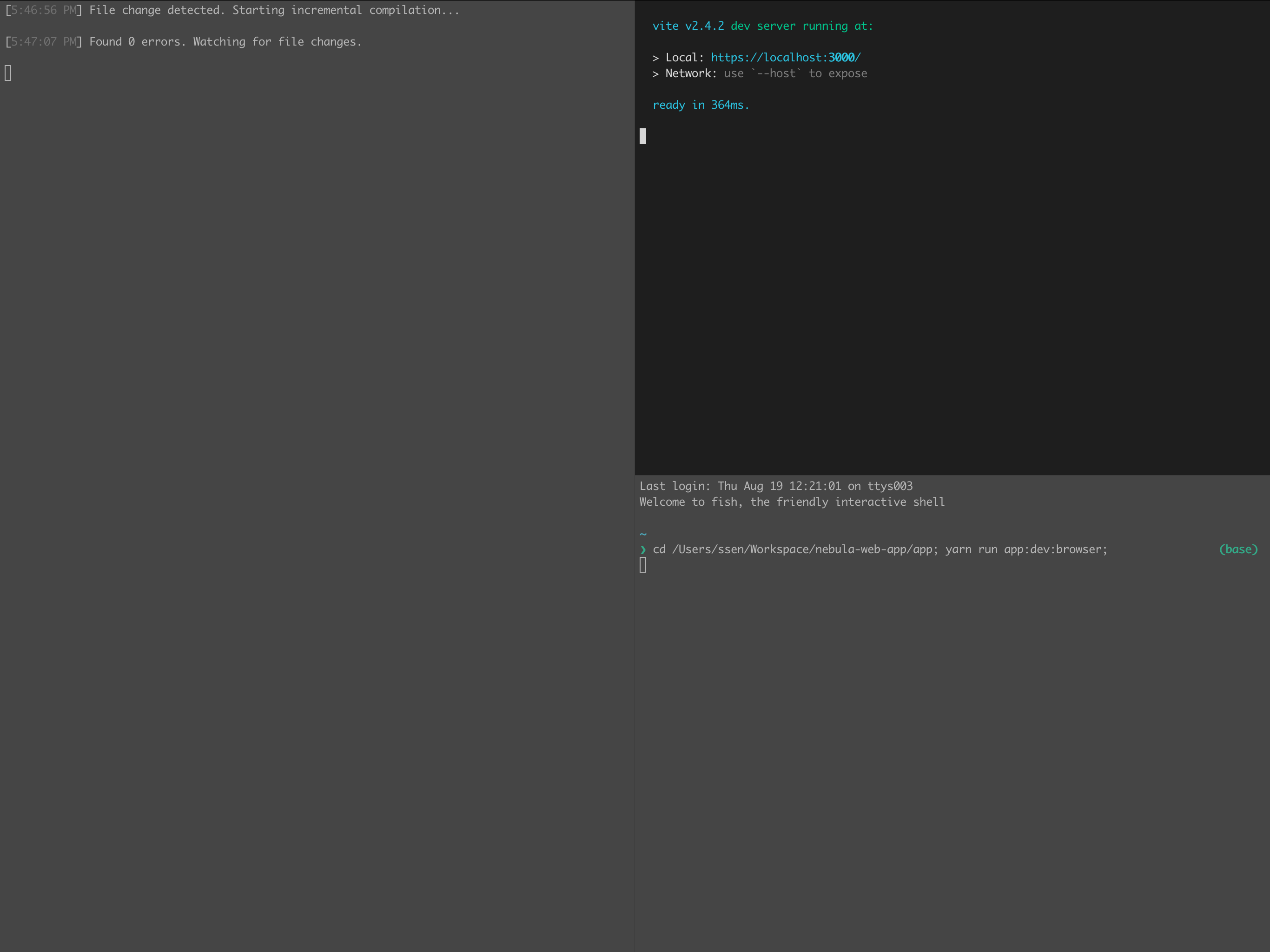Click the 'File change detected' log line
Viewport: 1270px width, 952px height.
click(274, 10)
